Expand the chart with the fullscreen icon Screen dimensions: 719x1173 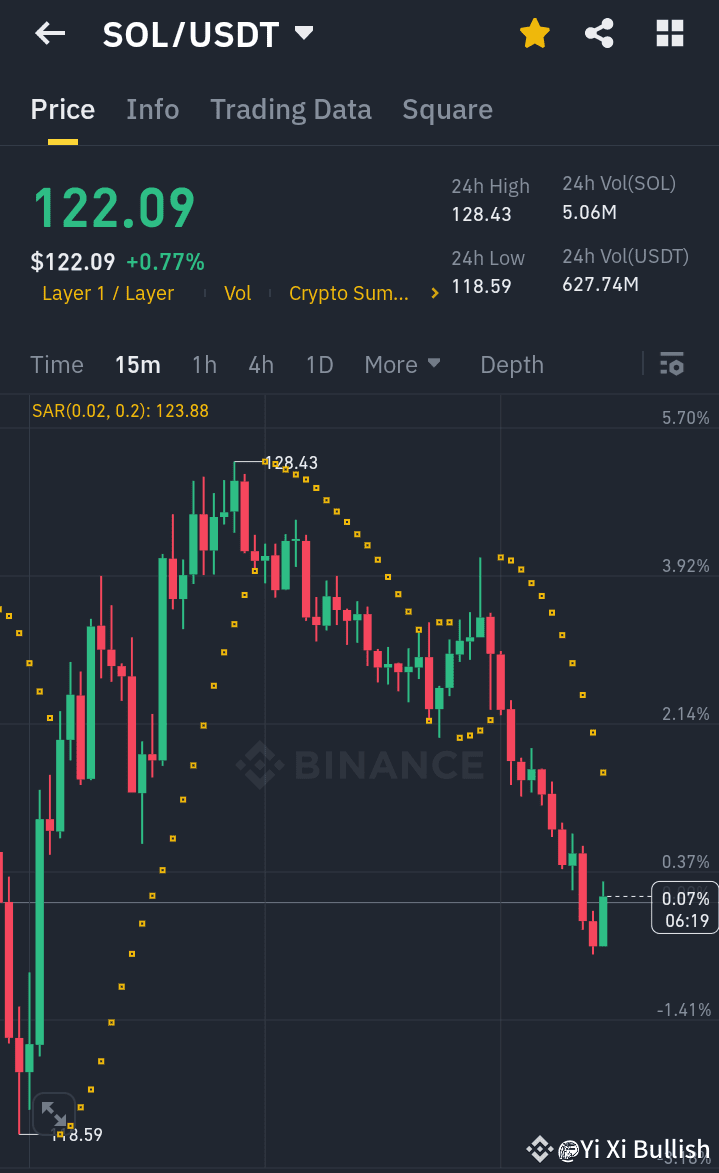(x=54, y=1112)
